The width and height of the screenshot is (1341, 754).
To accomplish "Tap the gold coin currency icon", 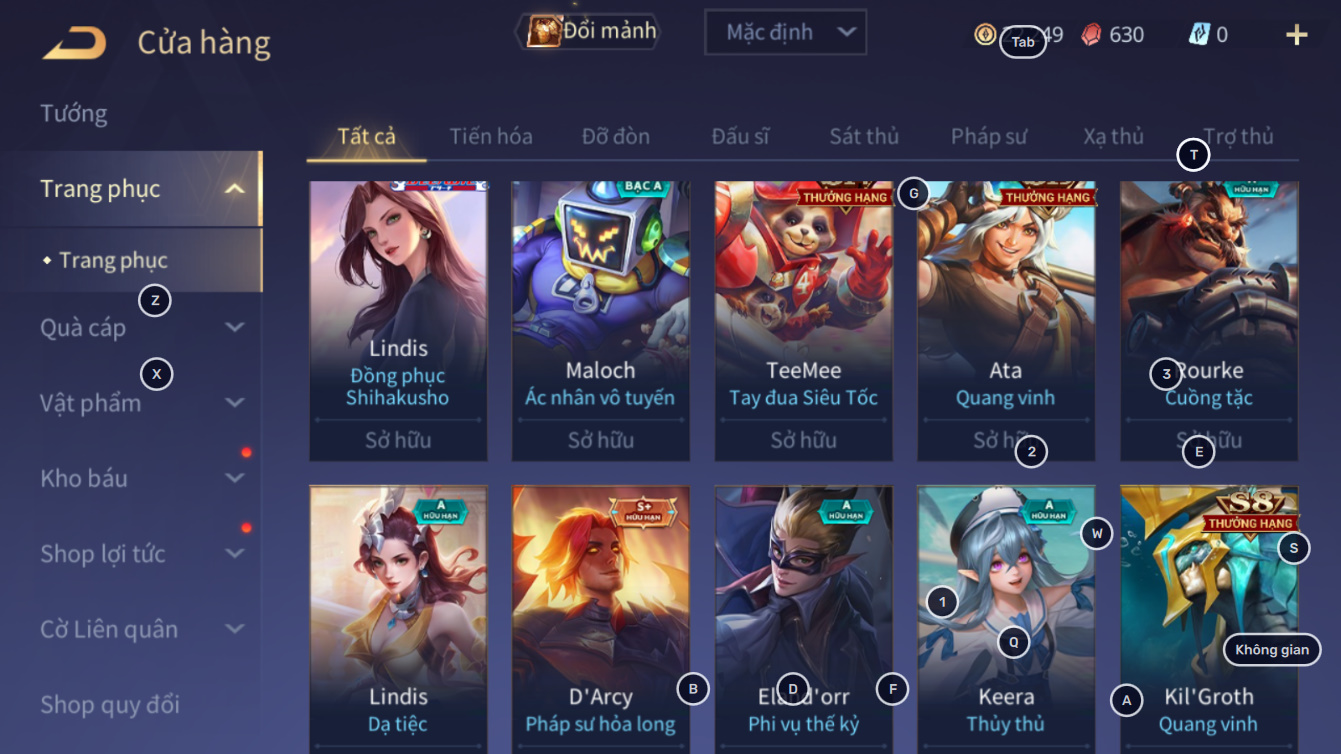I will point(985,35).
